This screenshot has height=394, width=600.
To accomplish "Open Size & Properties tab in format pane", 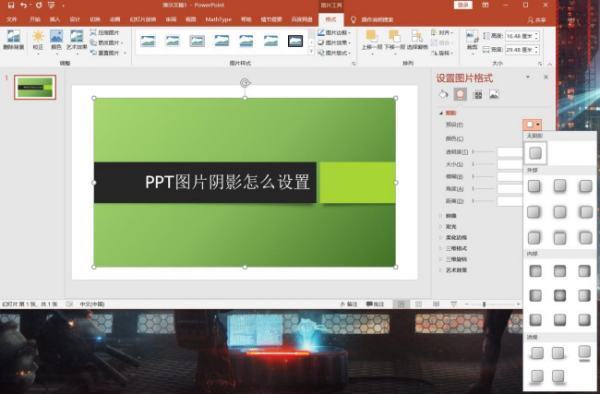I will (478, 94).
